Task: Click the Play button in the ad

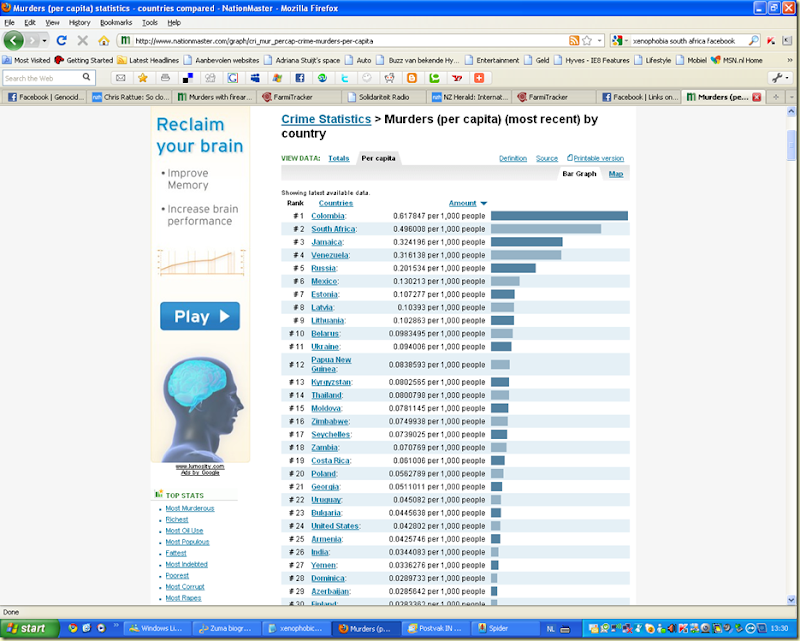Action: click(200, 316)
